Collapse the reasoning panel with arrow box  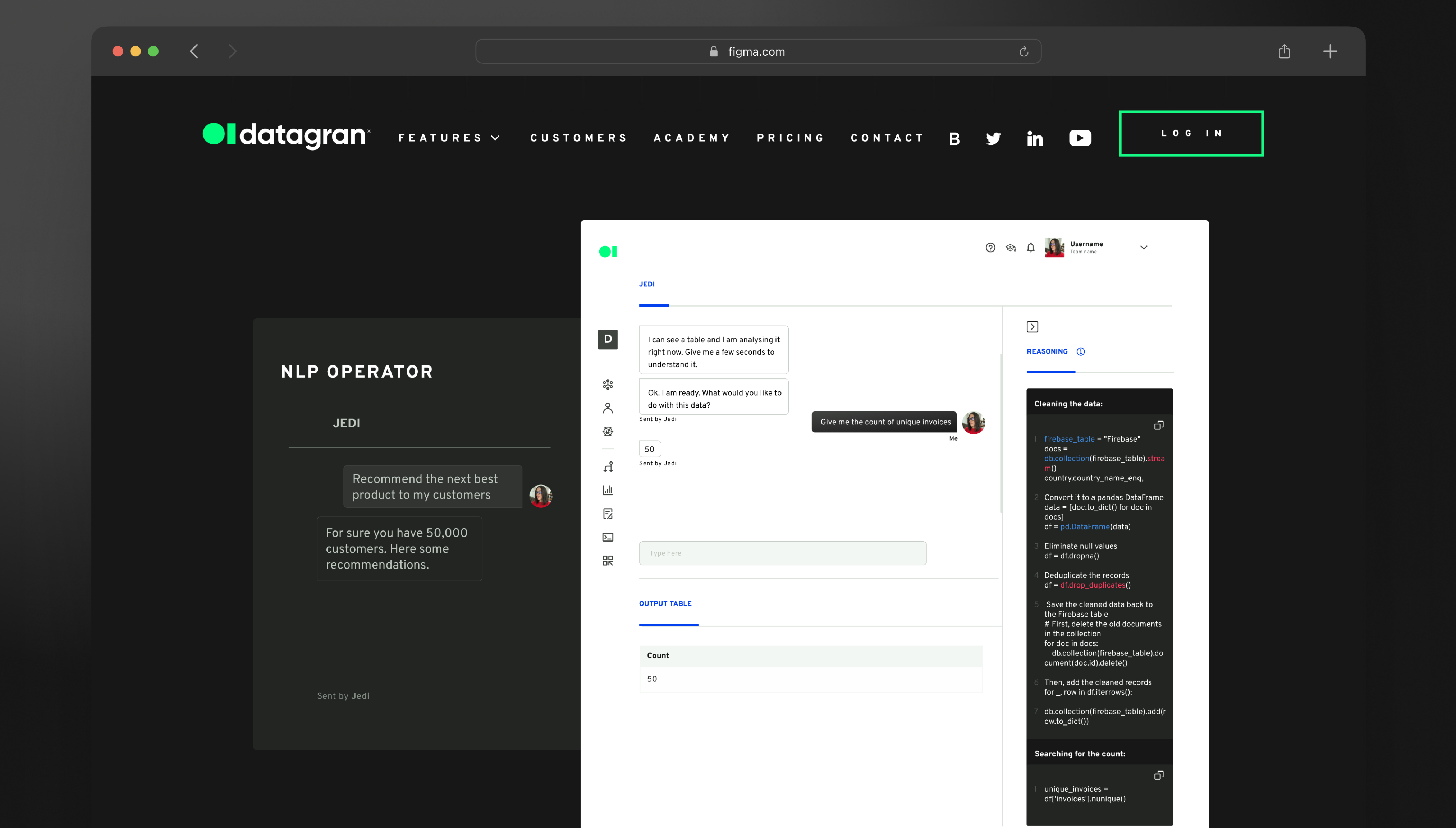click(1032, 327)
